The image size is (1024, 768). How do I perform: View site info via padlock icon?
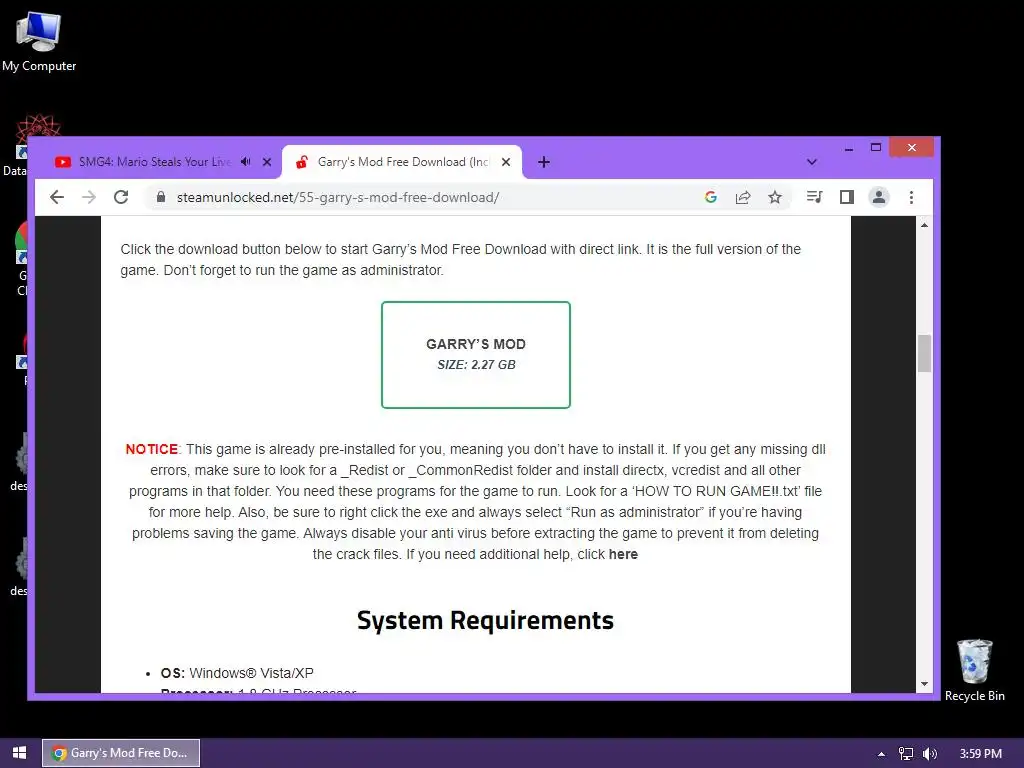[161, 197]
